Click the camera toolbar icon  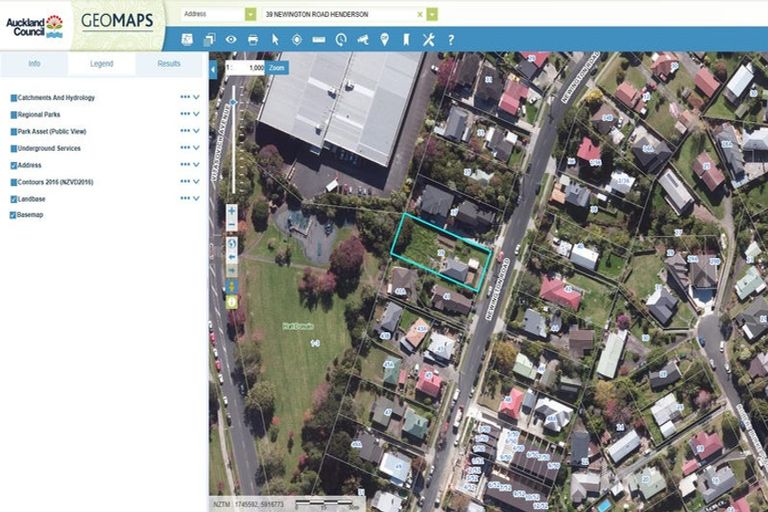coord(363,39)
